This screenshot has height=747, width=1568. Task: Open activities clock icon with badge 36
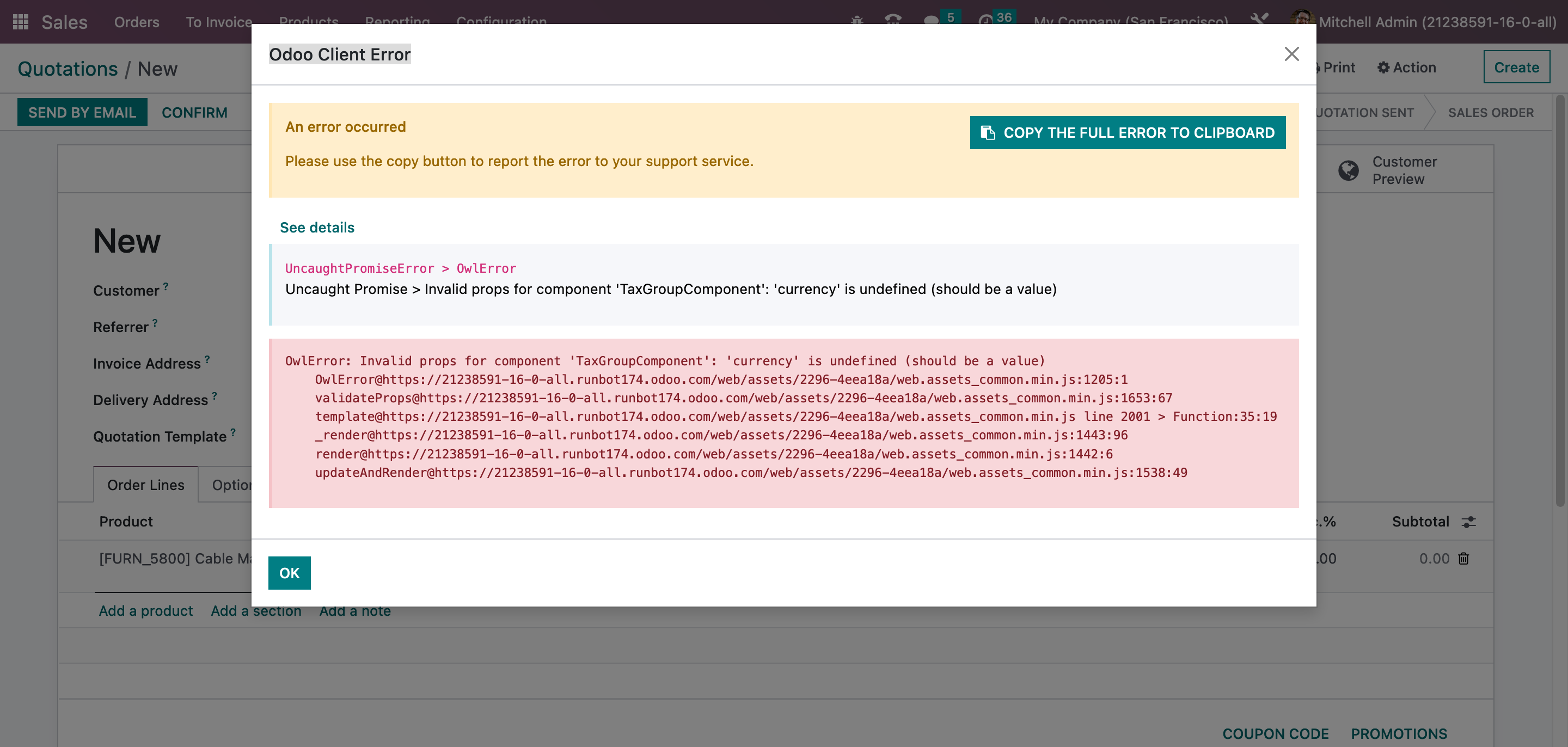point(996,20)
